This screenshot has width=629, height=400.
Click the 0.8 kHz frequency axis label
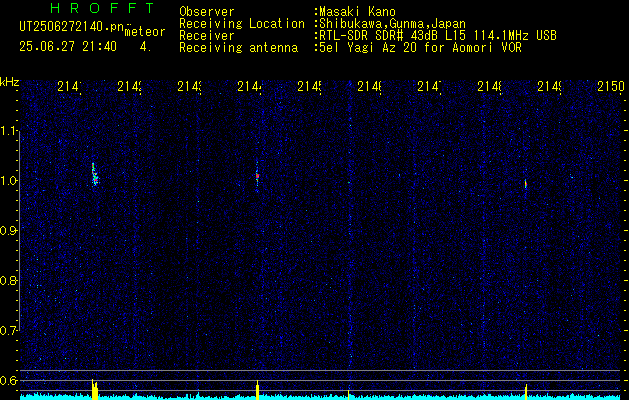[8, 280]
